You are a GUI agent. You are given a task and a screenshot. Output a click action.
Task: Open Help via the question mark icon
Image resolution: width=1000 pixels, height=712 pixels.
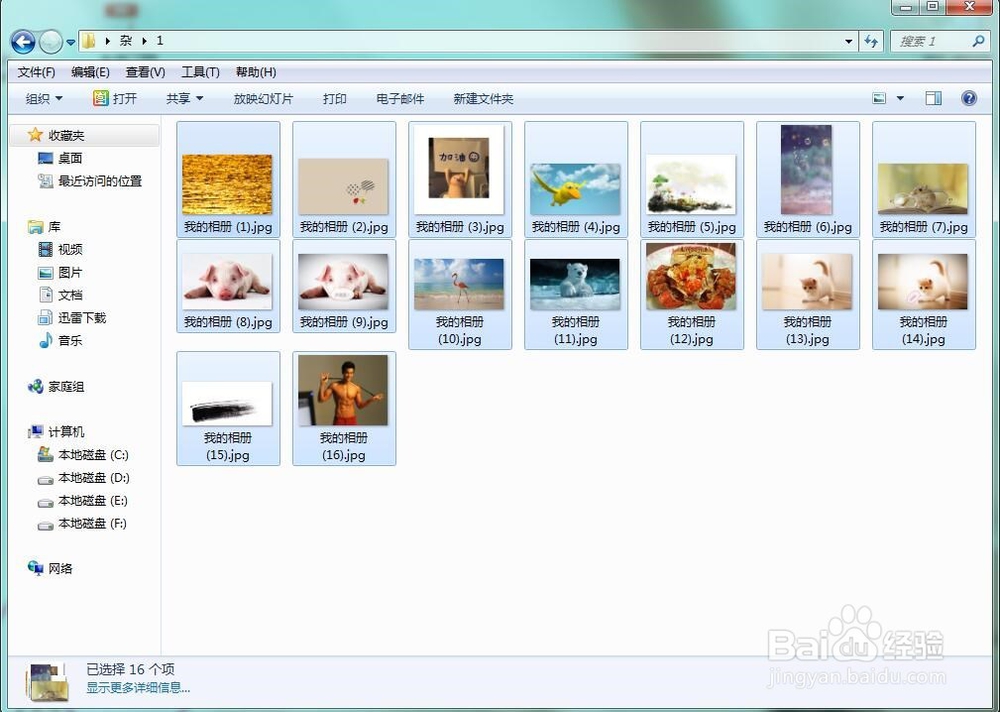[967, 97]
